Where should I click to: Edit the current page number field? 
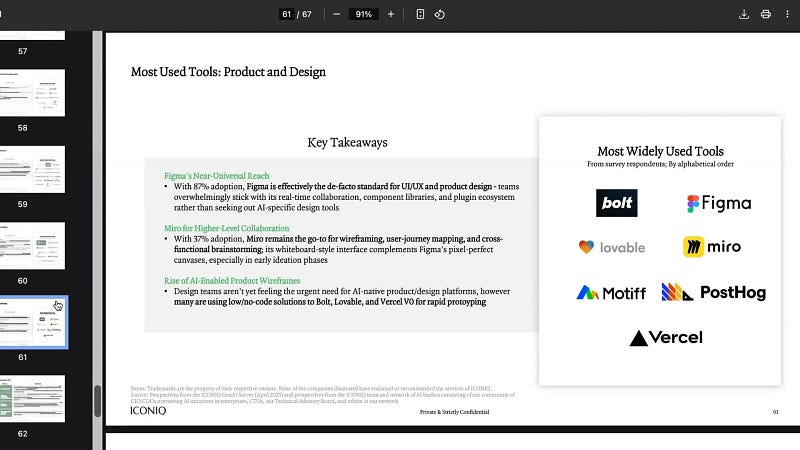click(x=286, y=14)
